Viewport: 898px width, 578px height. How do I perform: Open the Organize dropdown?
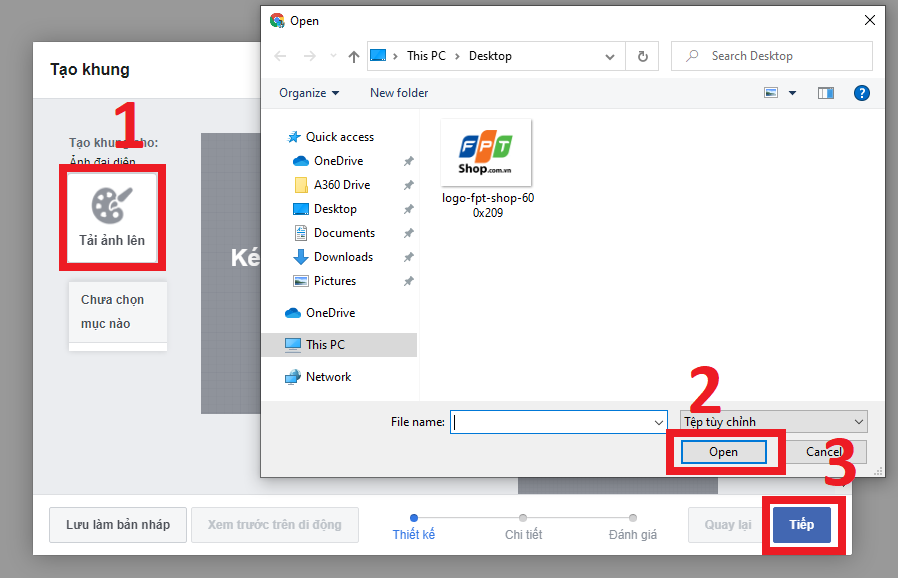[308, 92]
